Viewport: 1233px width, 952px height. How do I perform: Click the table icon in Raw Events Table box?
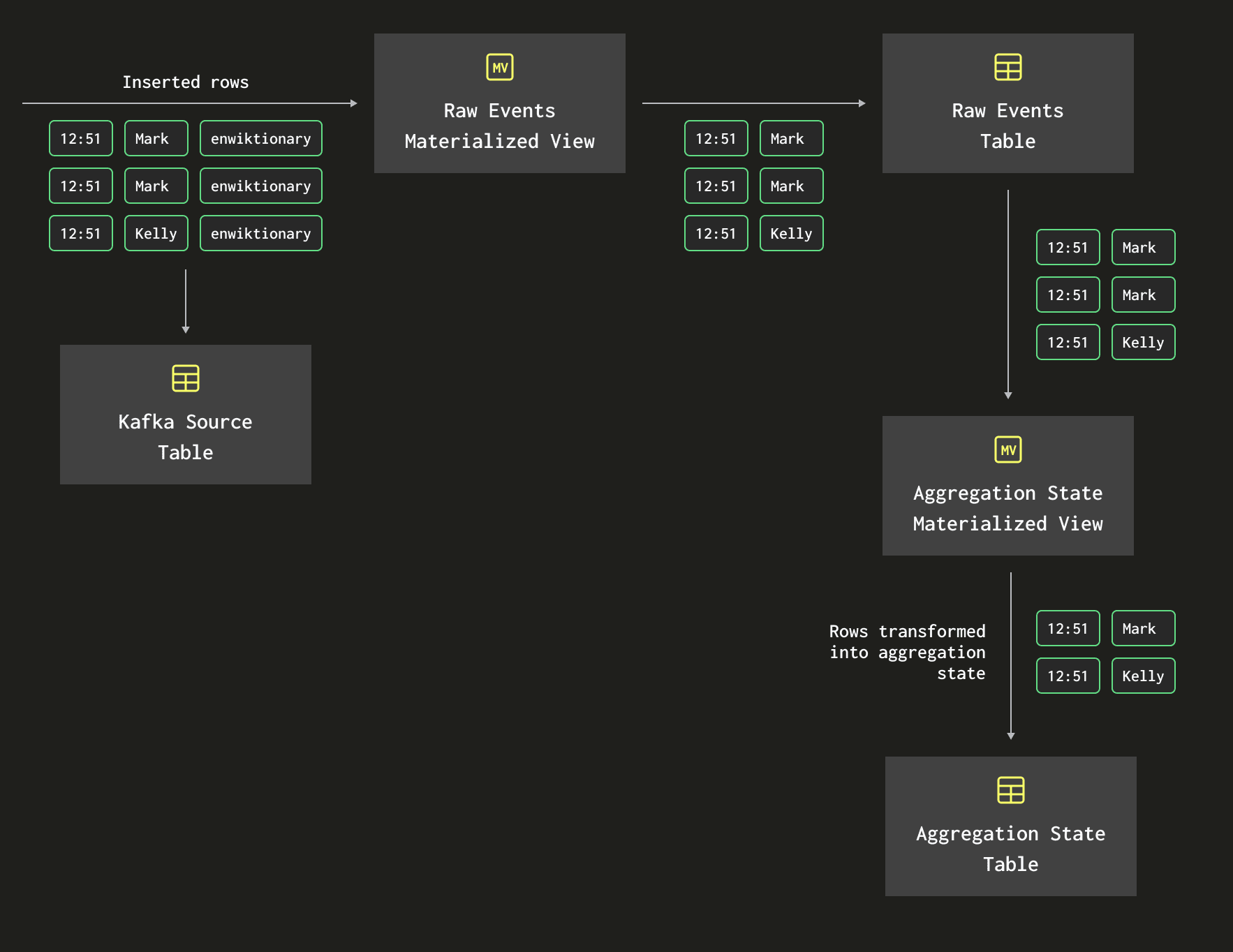tap(1007, 67)
